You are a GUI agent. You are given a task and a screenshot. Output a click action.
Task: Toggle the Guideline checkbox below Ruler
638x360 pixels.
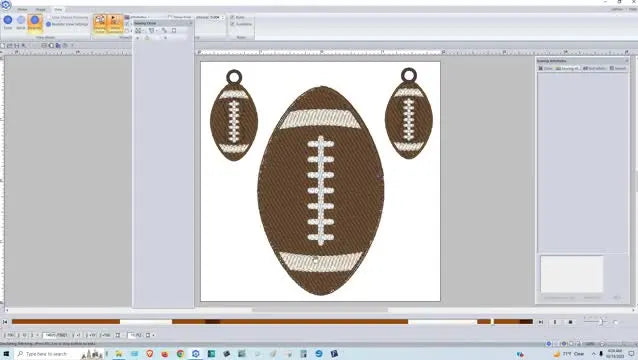[241, 24]
